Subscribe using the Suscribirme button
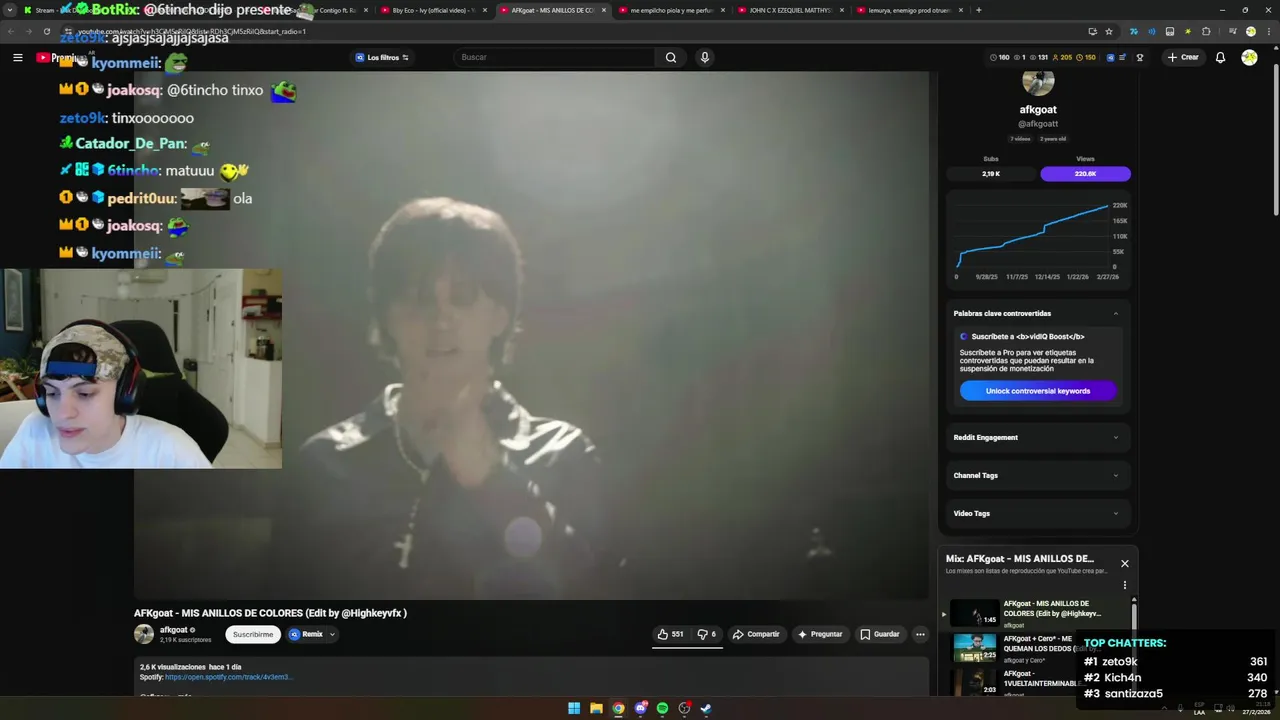This screenshot has width=1280, height=720. point(253,634)
